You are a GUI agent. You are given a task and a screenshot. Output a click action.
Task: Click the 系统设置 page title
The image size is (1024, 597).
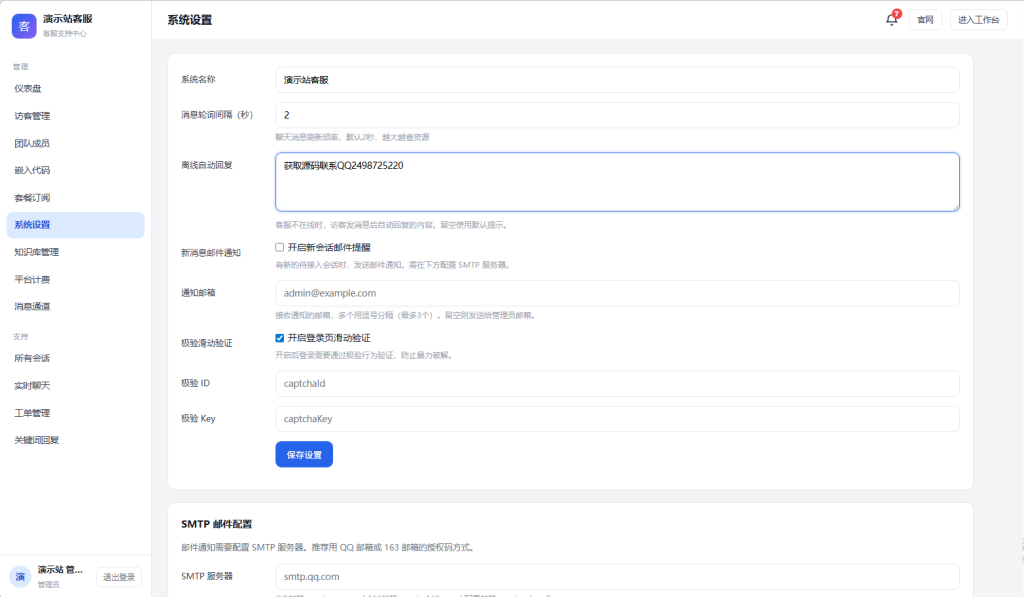coord(189,20)
